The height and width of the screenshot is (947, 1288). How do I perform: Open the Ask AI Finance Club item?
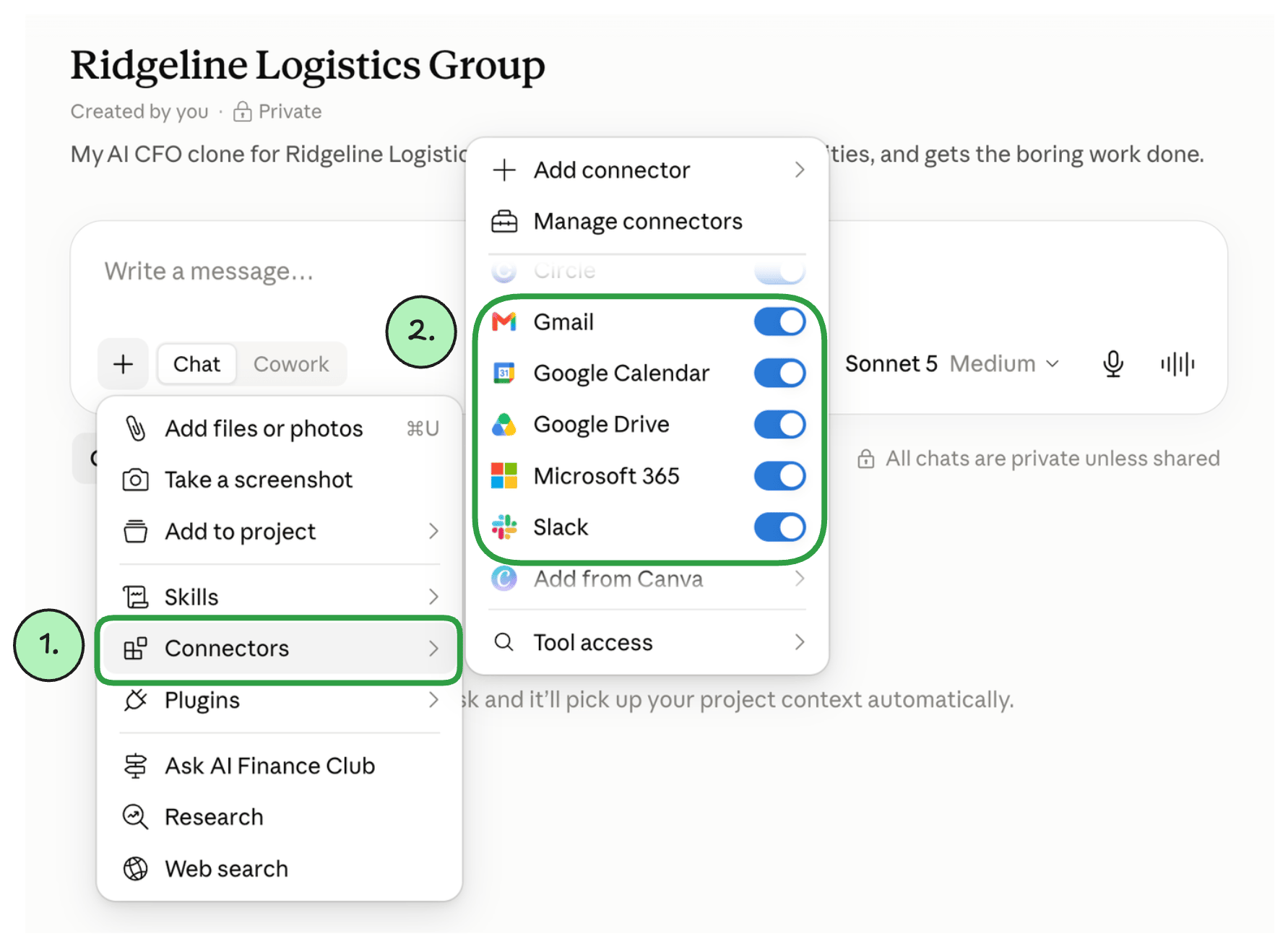(280, 766)
